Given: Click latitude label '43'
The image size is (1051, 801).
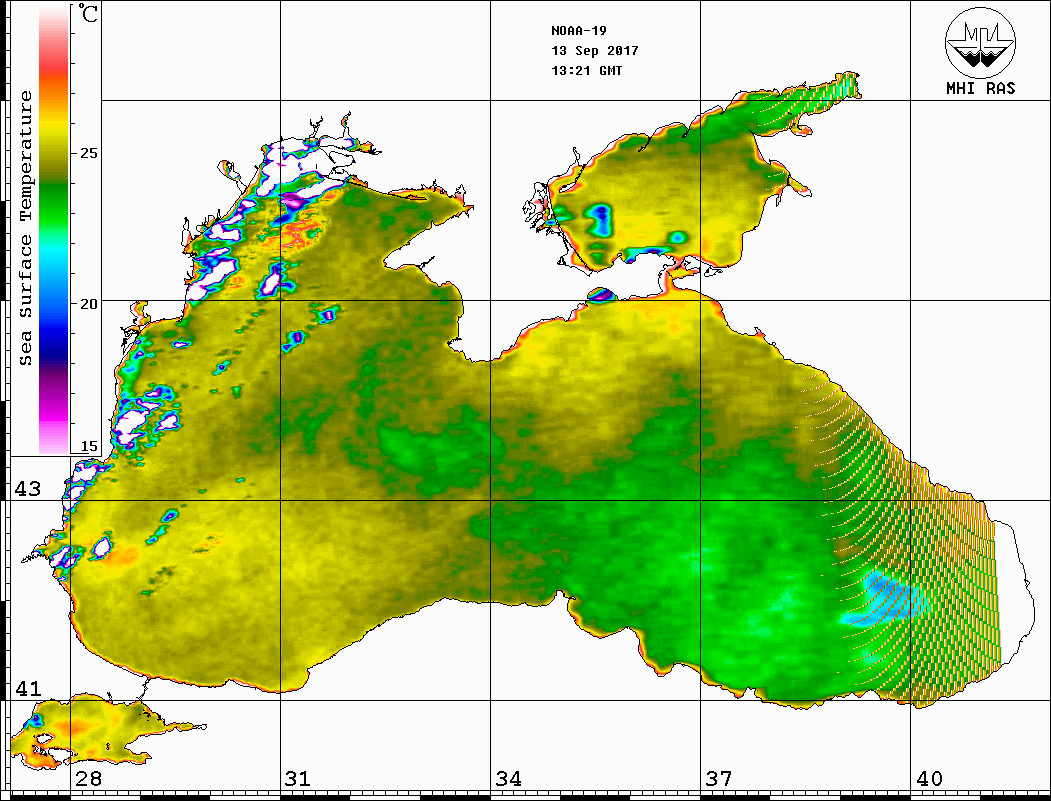Looking at the screenshot, I should pyautogui.click(x=28, y=489).
